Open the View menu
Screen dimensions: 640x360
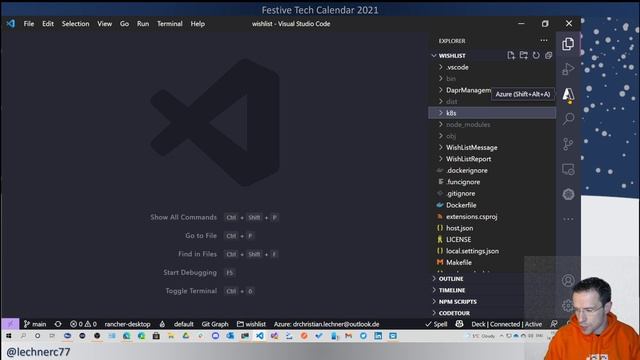coord(104,24)
